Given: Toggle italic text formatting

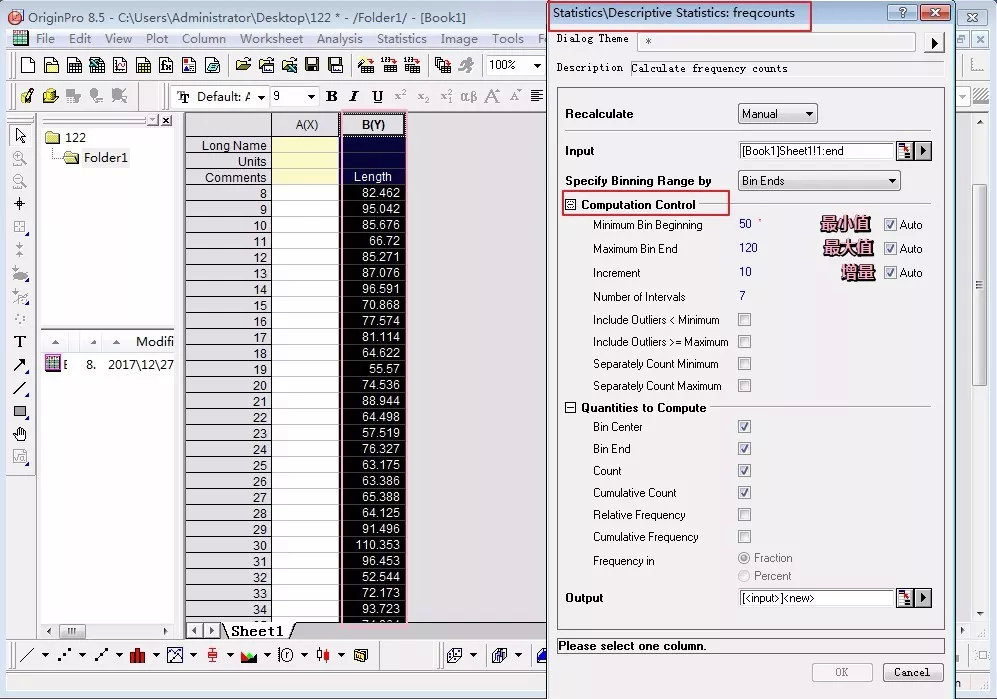Looking at the screenshot, I should pos(354,97).
